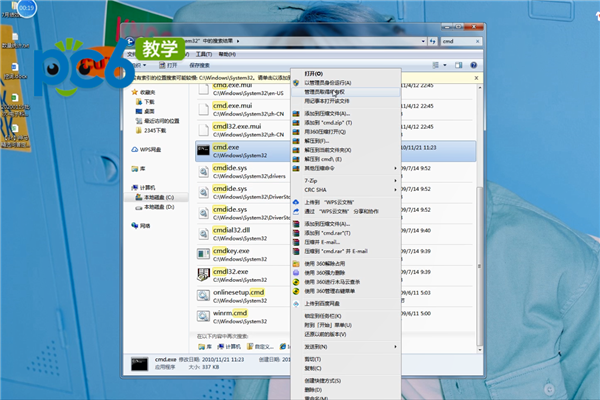The width and height of the screenshot is (600, 400).
Task: Expand the 其他压缩命令 submenu
Action: pyautogui.click(x=346, y=168)
